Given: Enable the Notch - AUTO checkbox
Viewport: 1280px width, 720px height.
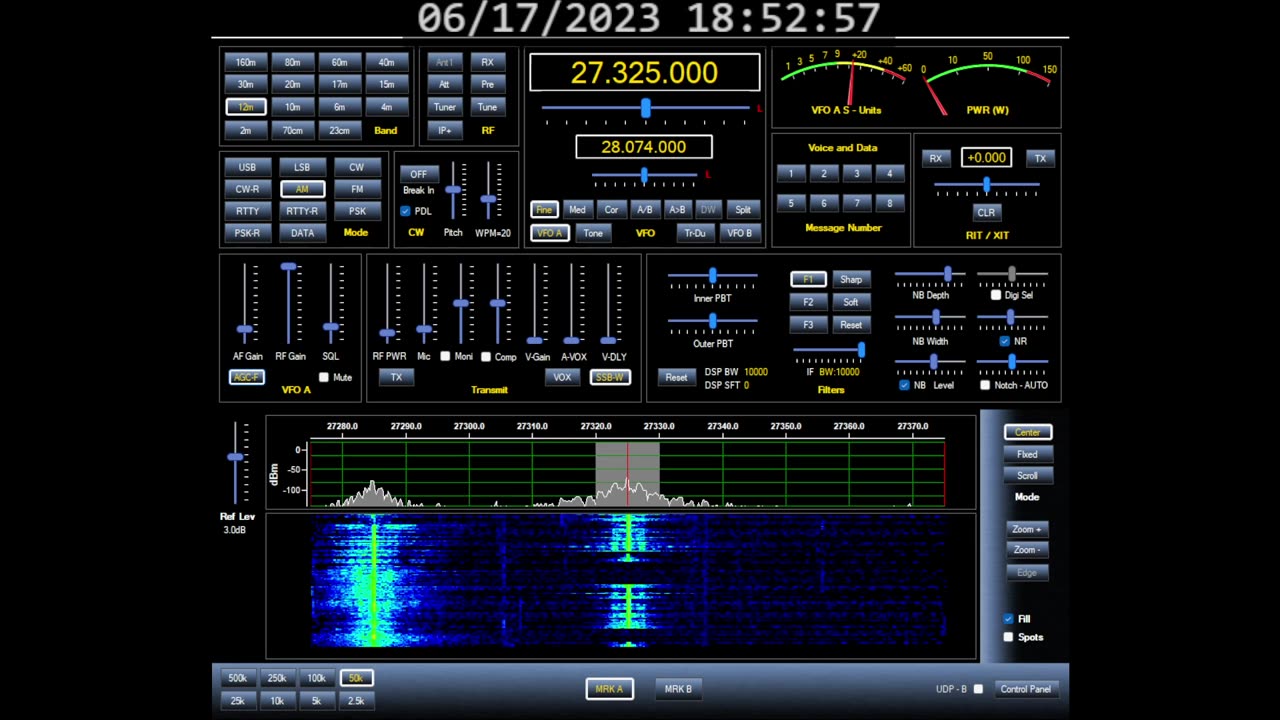Looking at the screenshot, I should pos(985,385).
